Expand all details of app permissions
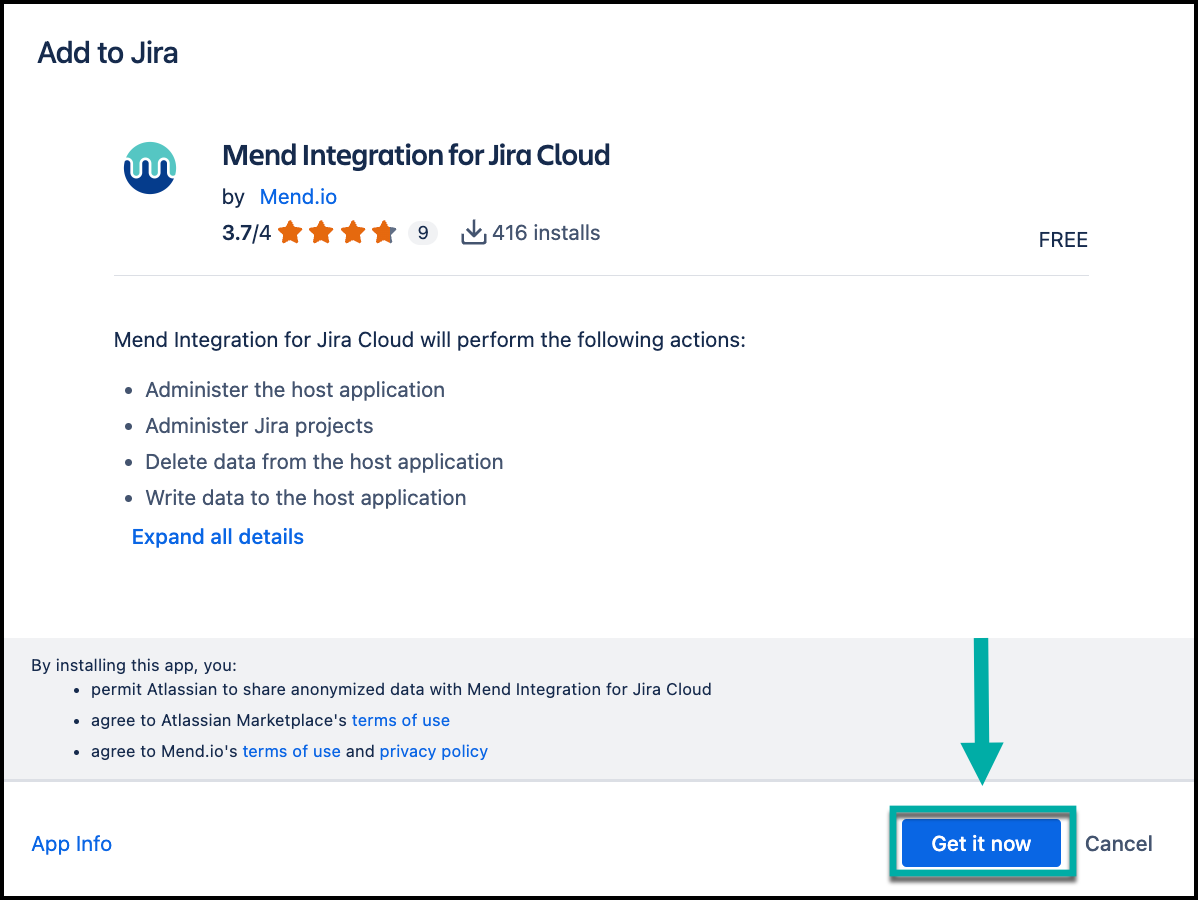 [218, 537]
